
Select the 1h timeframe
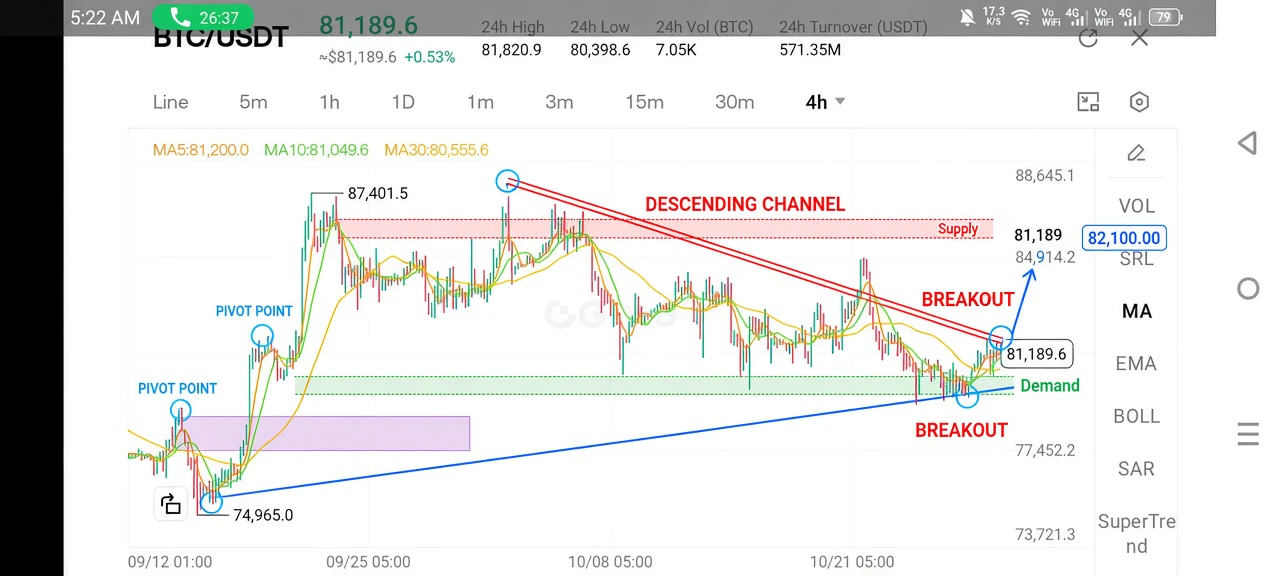(329, 102)
